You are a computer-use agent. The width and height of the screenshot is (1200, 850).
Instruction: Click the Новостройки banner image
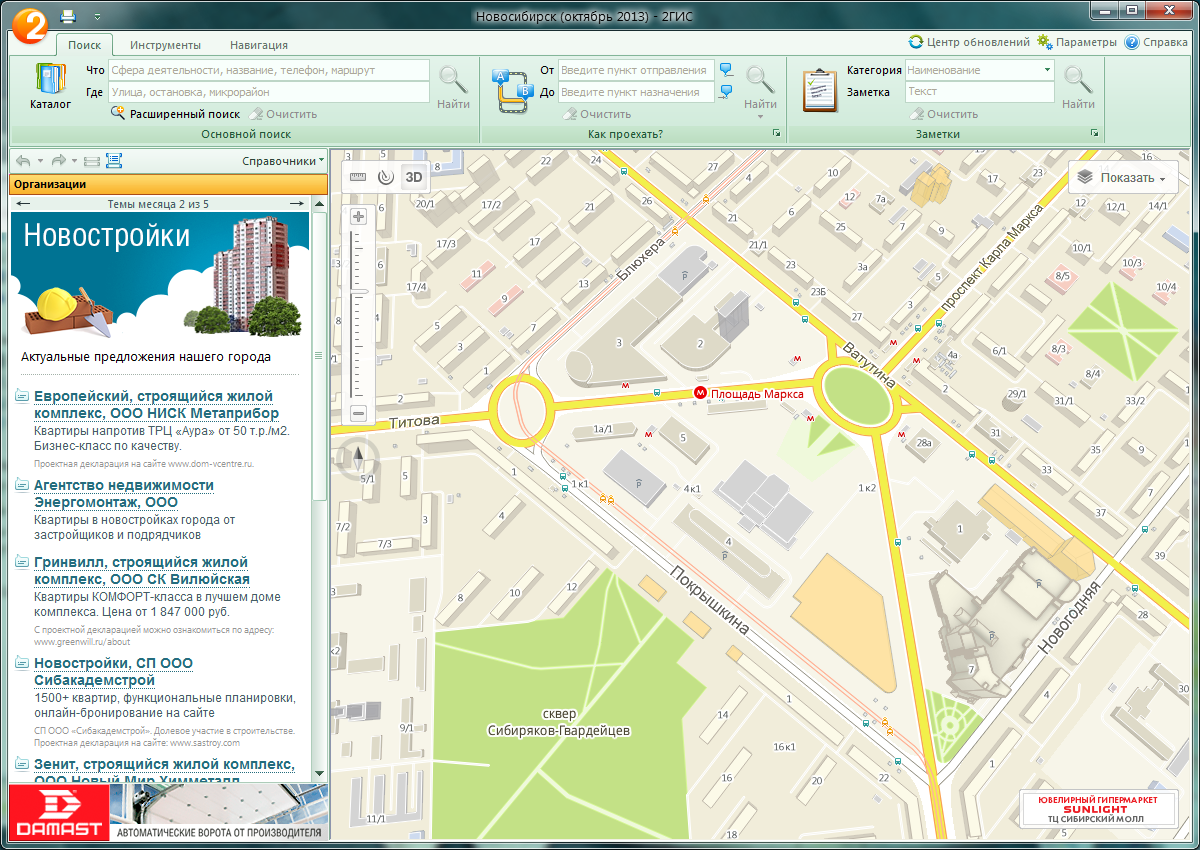161,276
